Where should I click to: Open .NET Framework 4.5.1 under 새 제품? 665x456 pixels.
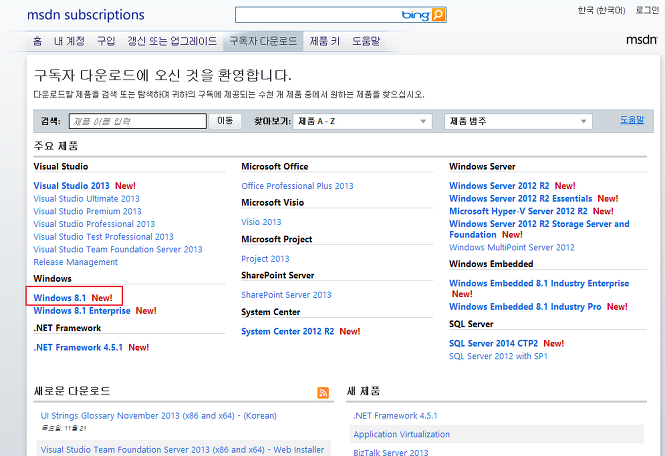(395, 416)
